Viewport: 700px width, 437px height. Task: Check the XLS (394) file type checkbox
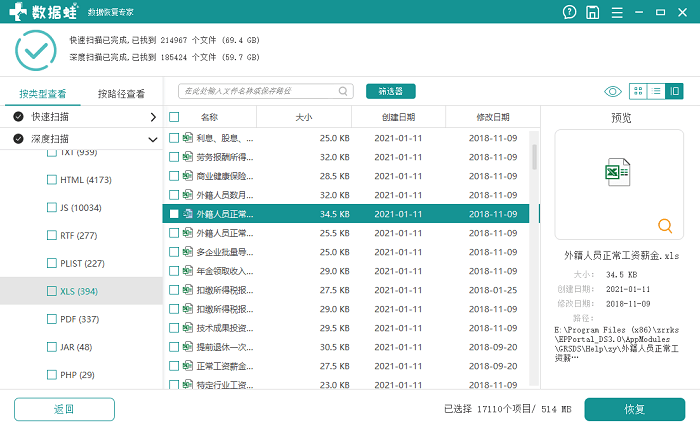[52, 291]
